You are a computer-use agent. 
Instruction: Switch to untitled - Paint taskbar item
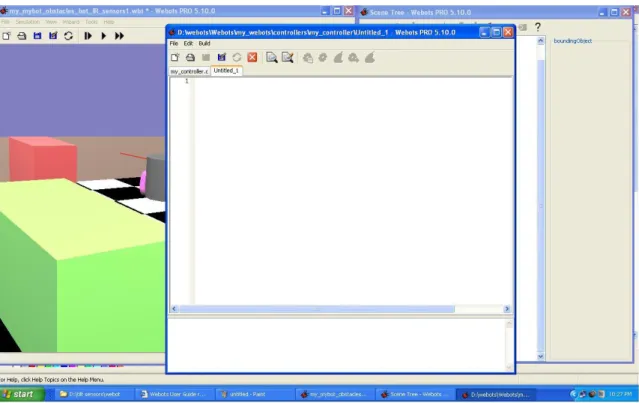click(x=255, y=394)
